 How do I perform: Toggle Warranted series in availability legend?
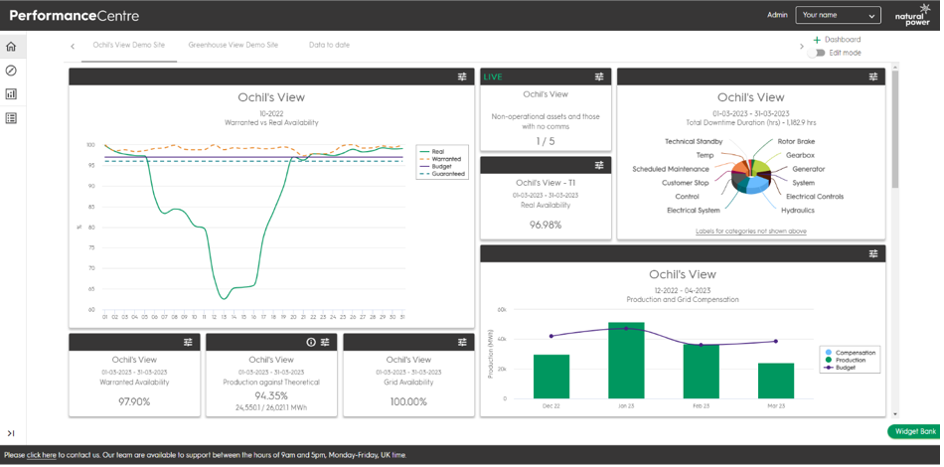click(439, 159)
